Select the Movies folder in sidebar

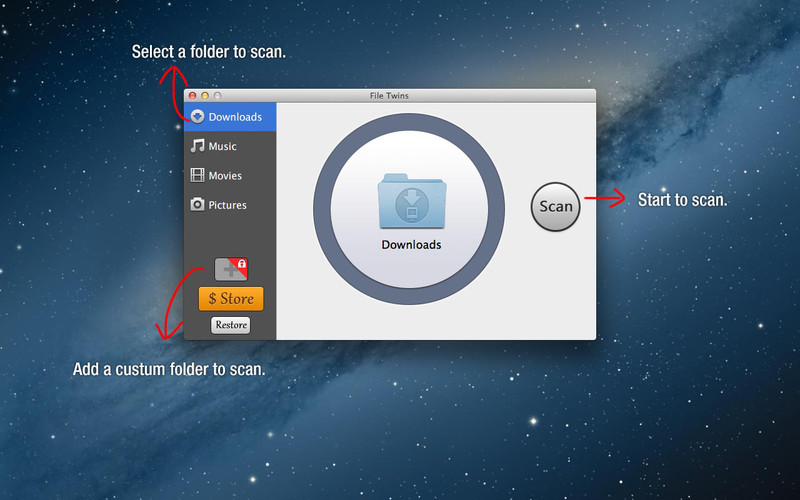click(230, 176)
